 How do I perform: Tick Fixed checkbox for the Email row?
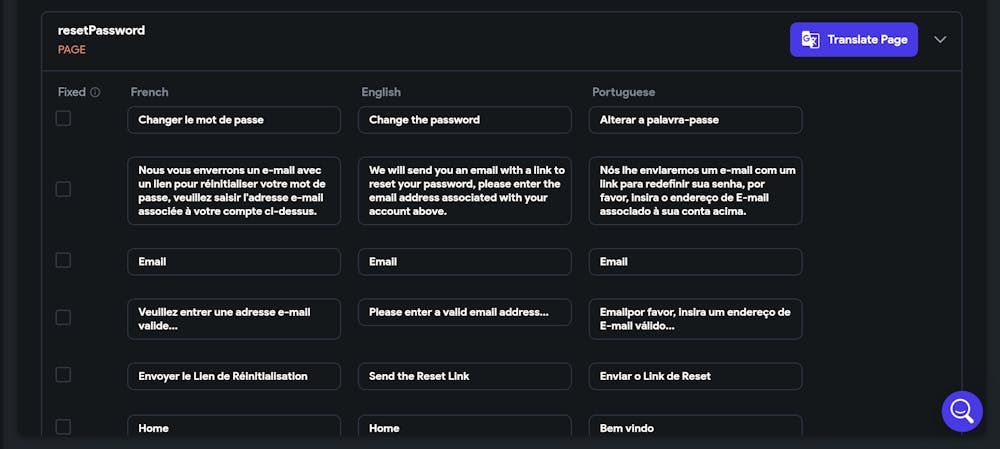tap(63, 260)
